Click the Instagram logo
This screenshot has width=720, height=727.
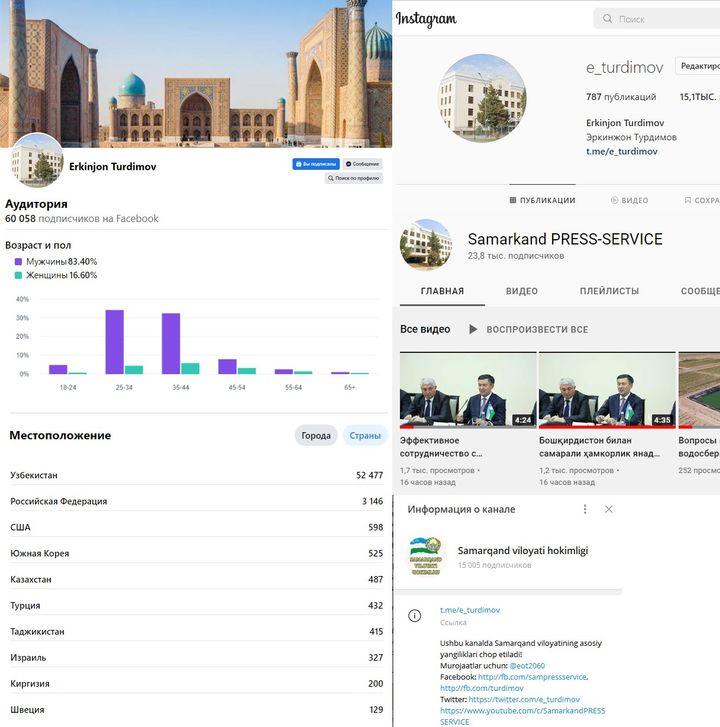pyautogui.click(x=426, y=19)
